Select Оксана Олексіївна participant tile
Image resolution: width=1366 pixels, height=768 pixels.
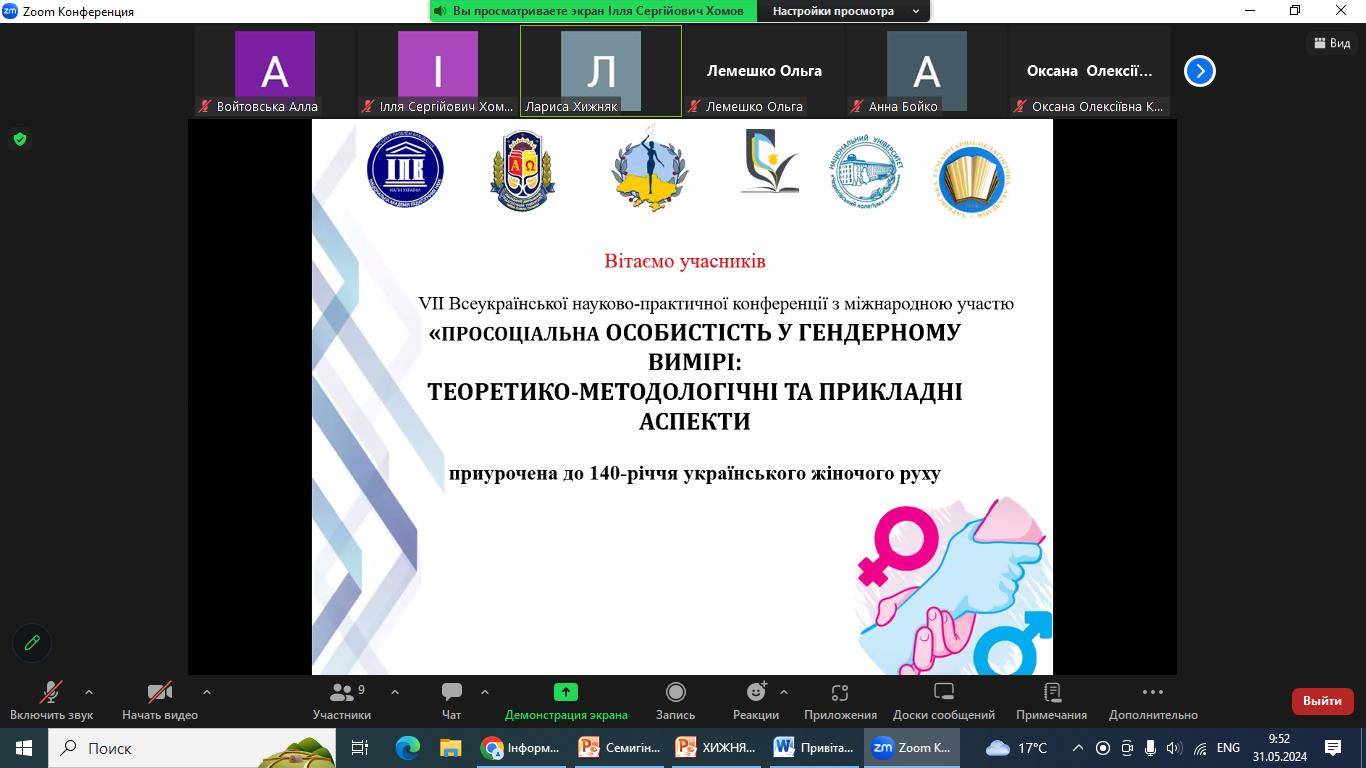pos(1089,71)
